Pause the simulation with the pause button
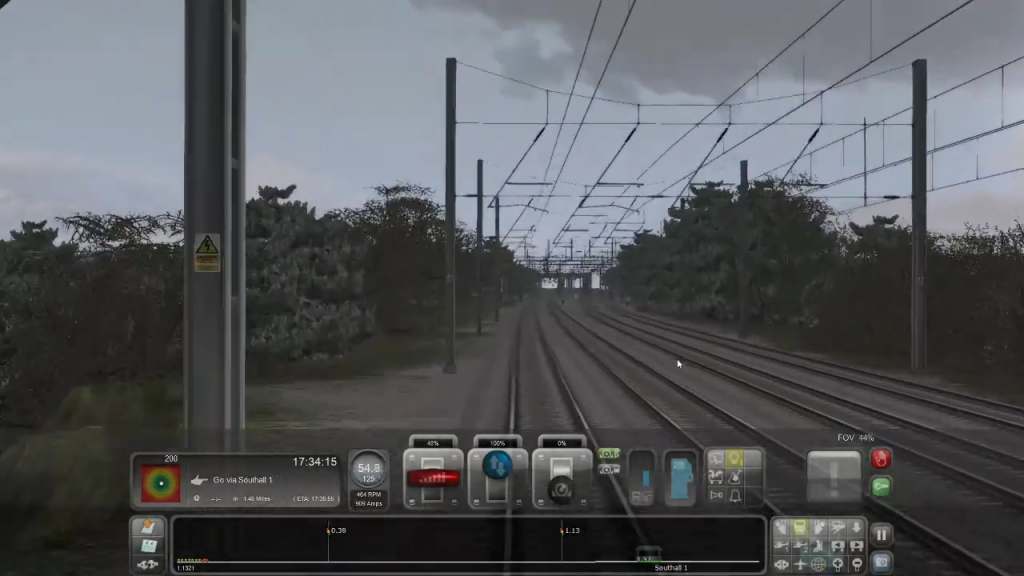1024x576 pixels. pos(881,535)
